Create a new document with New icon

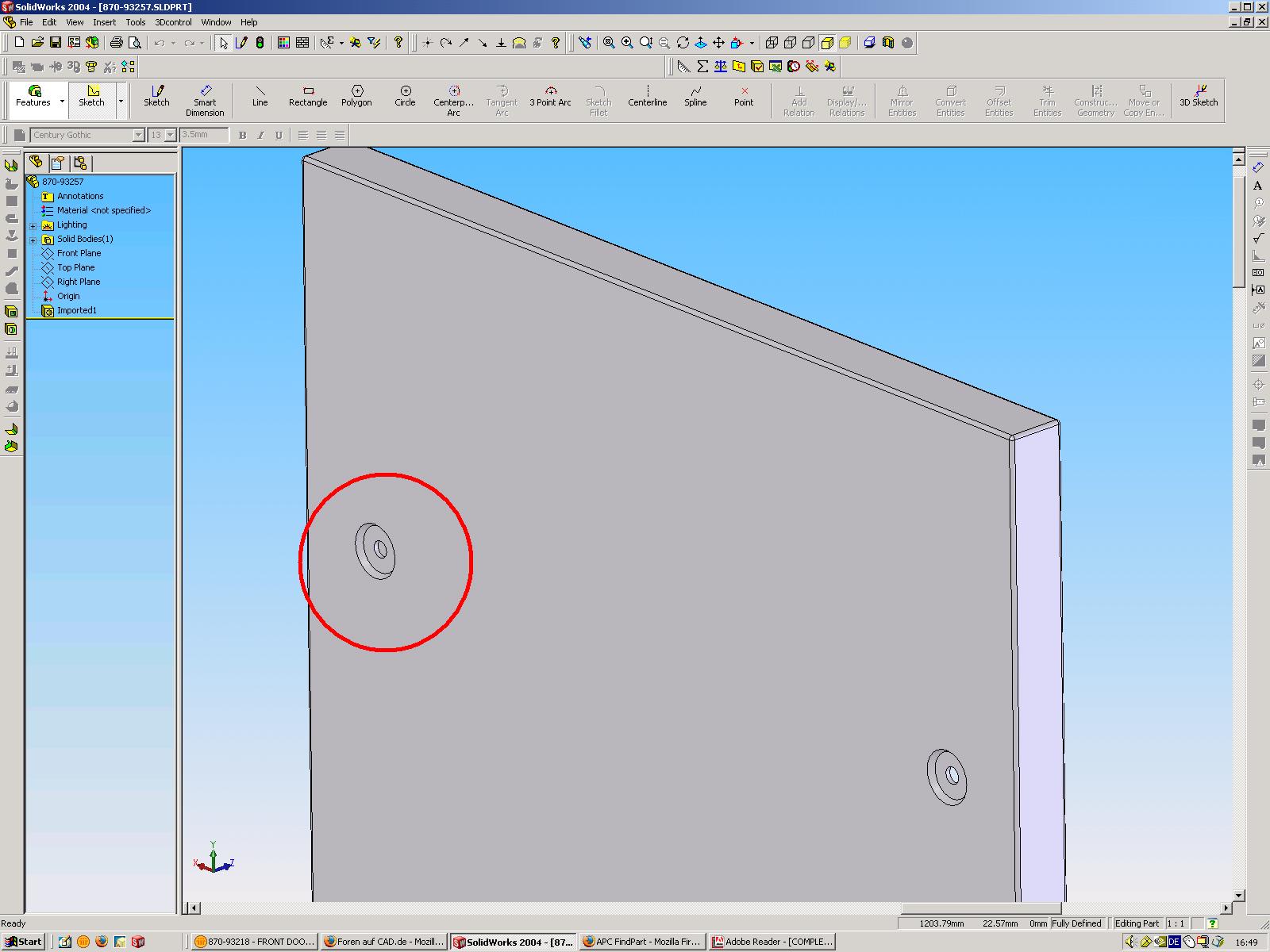(19, 43)
